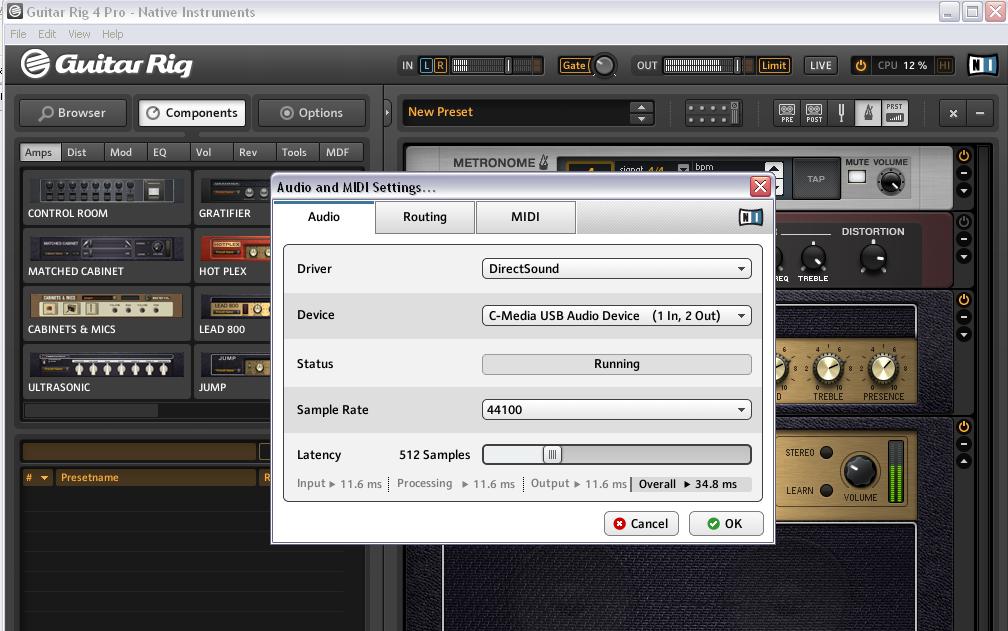This screenshot has width=1008, height=631.
Task: Open the Device dropdown
Action: [616, 316]
